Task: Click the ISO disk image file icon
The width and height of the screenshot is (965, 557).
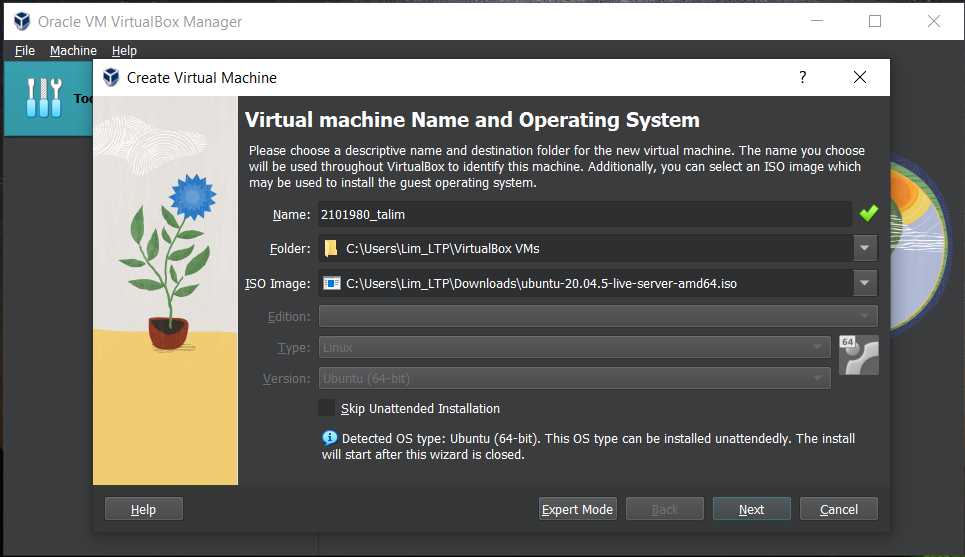Action: 331,284
